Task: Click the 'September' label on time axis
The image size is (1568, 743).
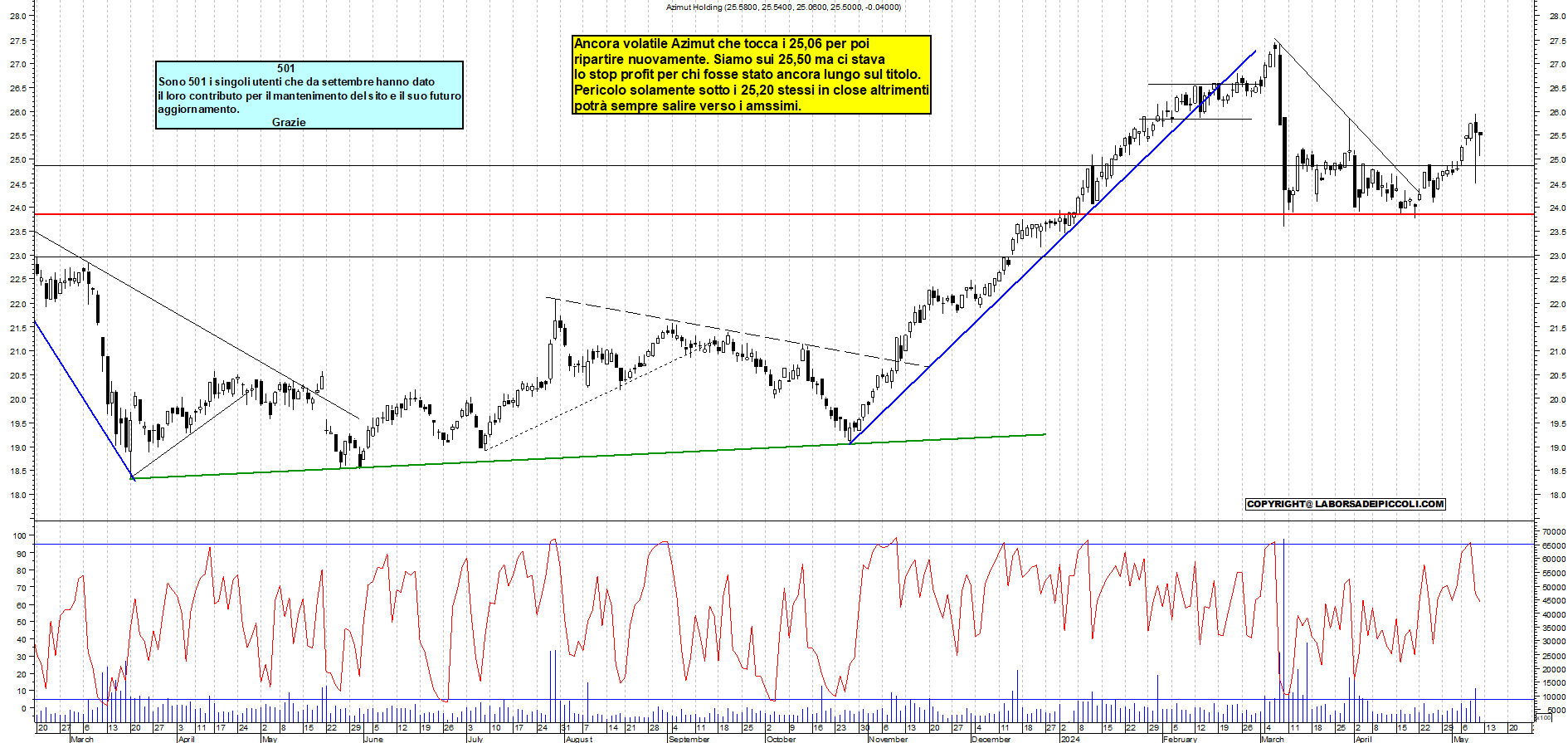Action: pos(689,739)
